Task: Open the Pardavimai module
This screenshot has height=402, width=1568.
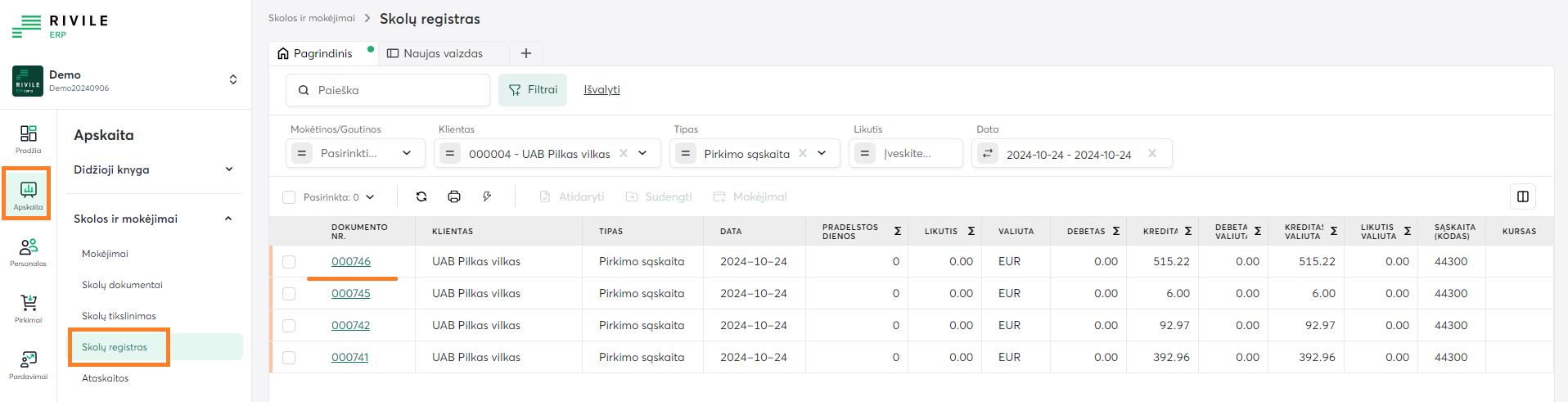Action: pos(29,364)
